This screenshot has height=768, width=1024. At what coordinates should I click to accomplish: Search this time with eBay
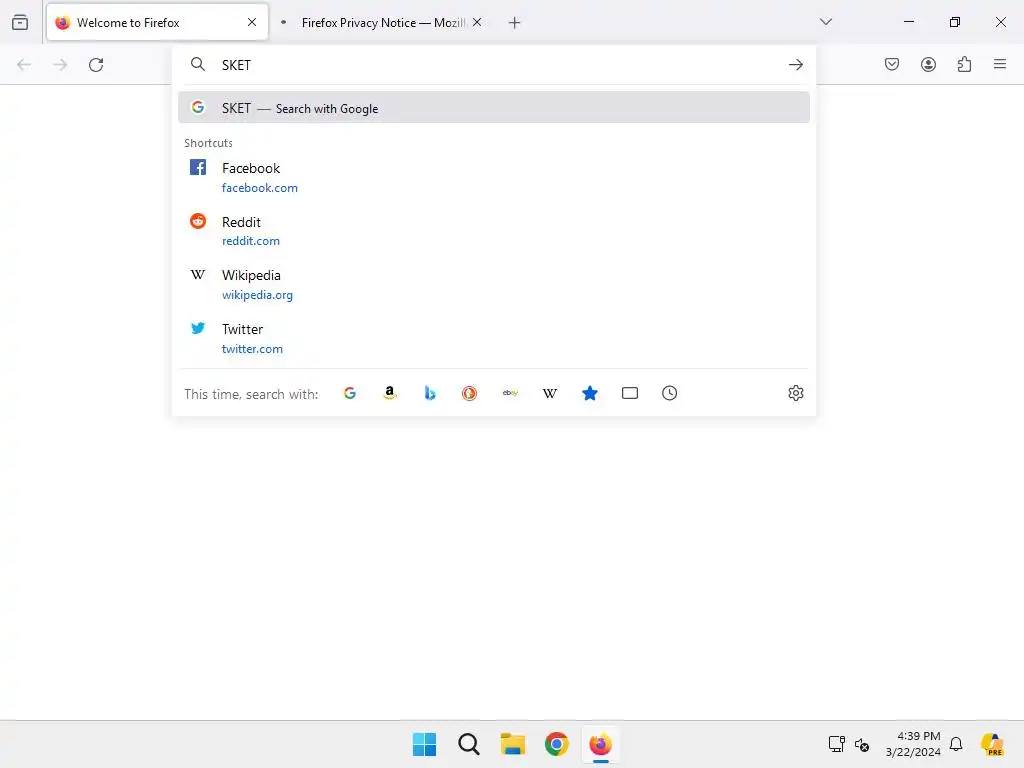pyautogui.click(x=510, y=393)
